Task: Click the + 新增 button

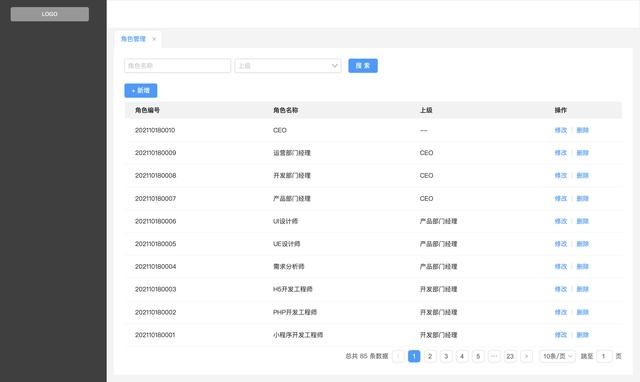Action: (141, 91)
